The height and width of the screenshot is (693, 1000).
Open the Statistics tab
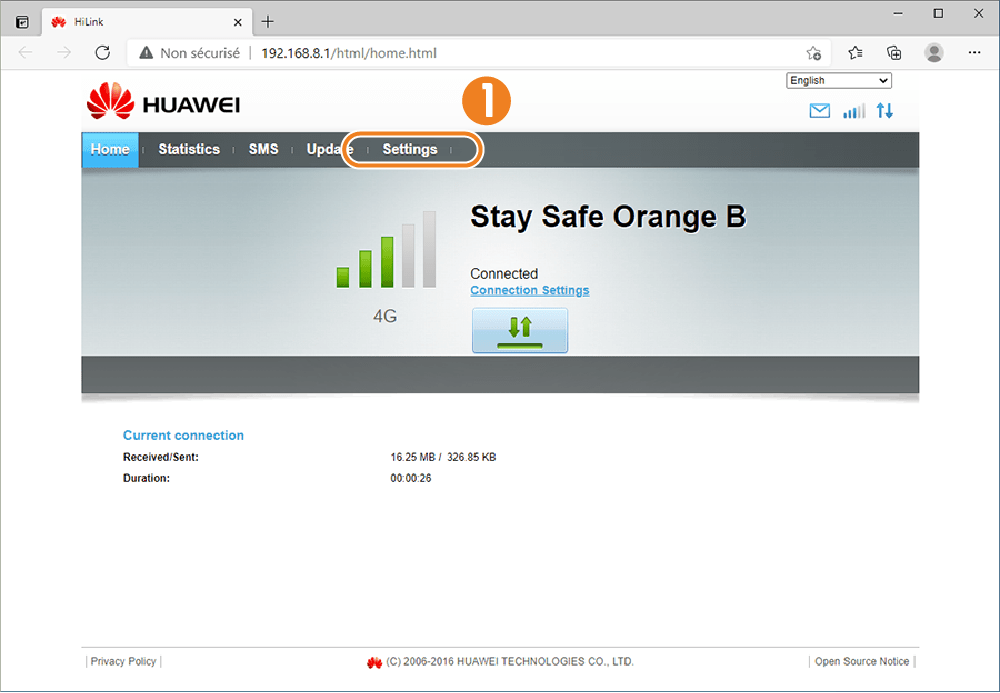tap(189, 149)
